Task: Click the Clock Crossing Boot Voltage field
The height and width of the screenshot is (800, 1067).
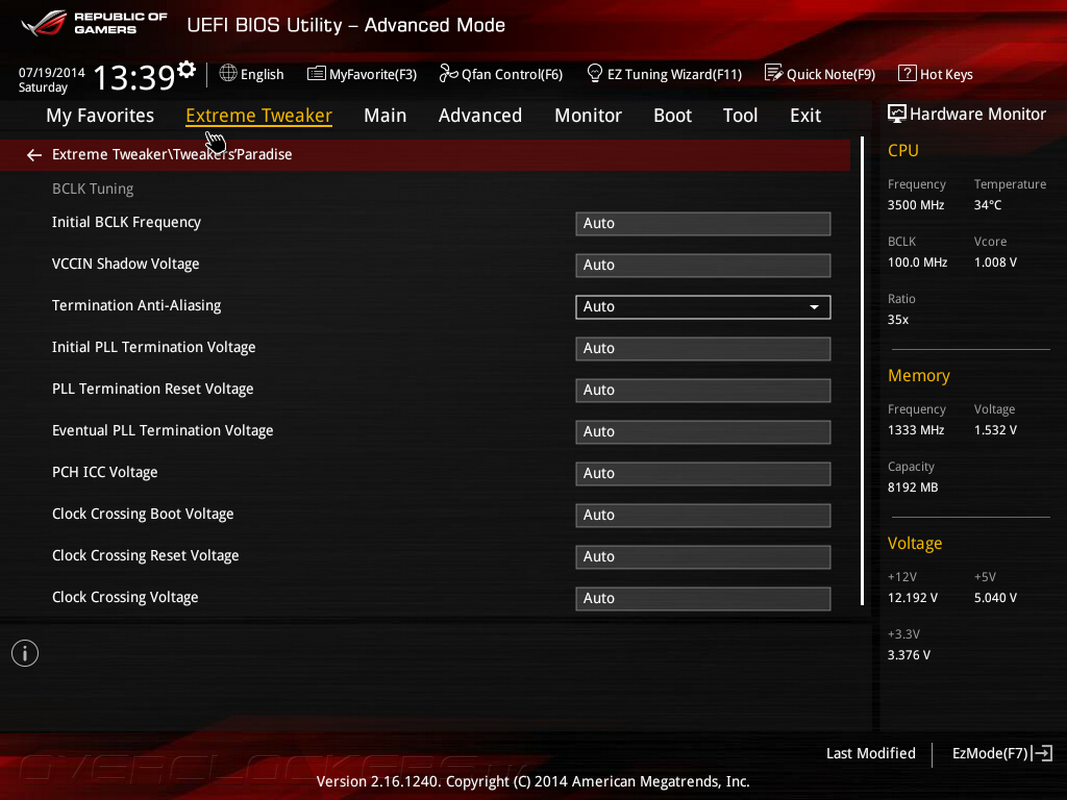Action: point(703,515)
